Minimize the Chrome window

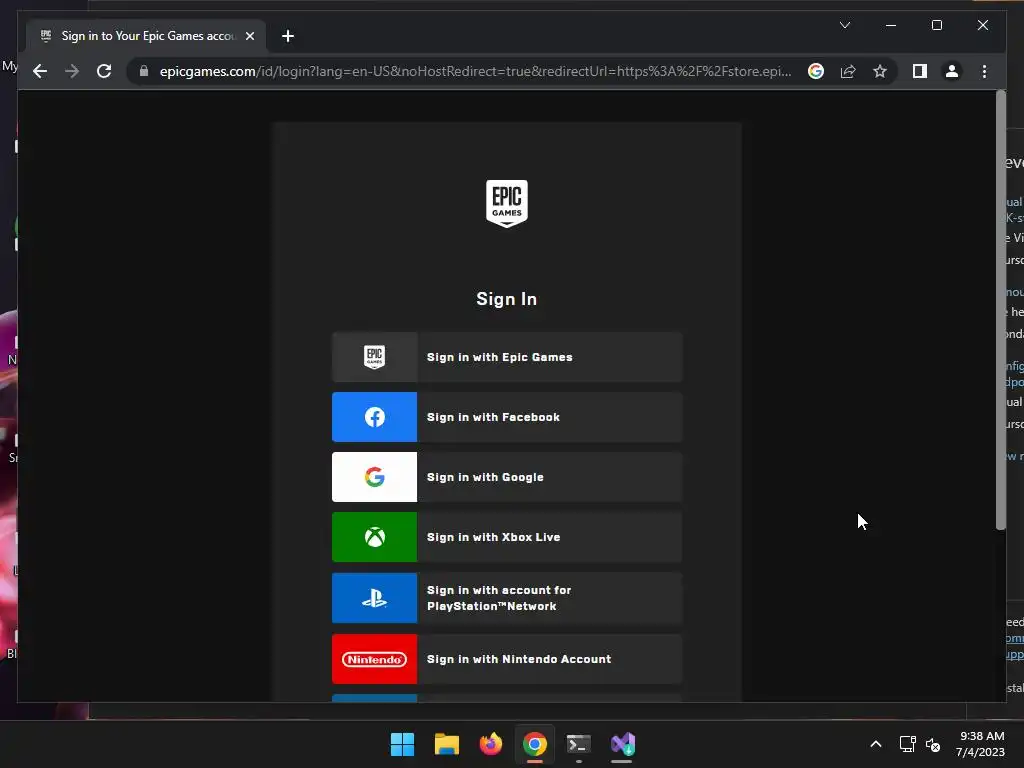point(891,25)
